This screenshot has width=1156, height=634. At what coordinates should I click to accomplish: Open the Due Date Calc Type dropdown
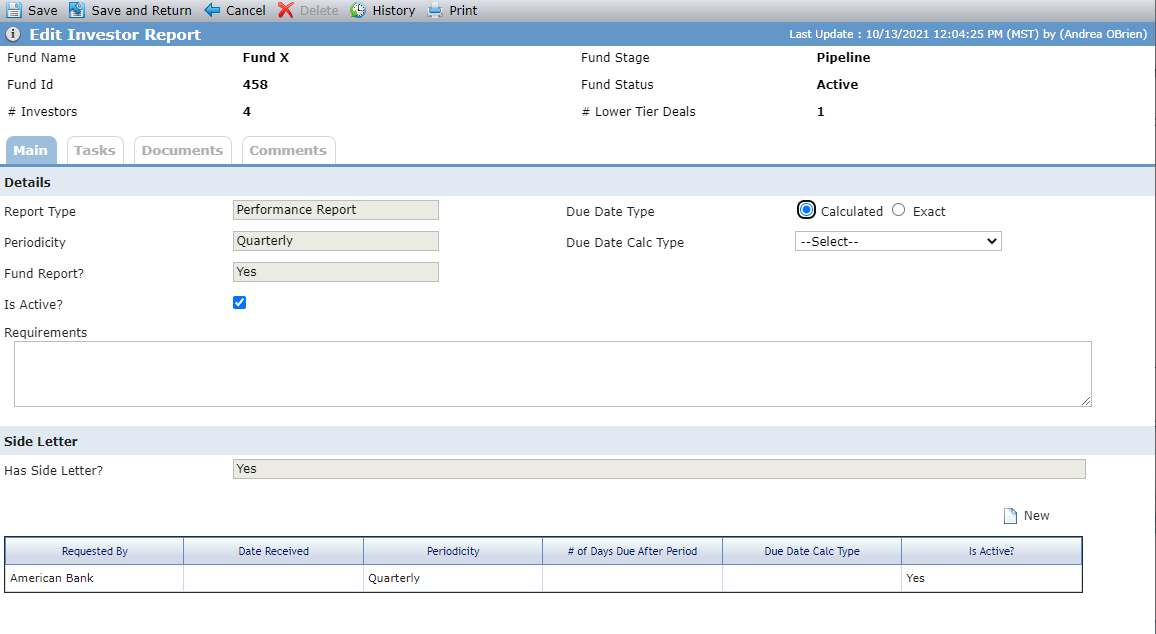click(x=898, y=241)
